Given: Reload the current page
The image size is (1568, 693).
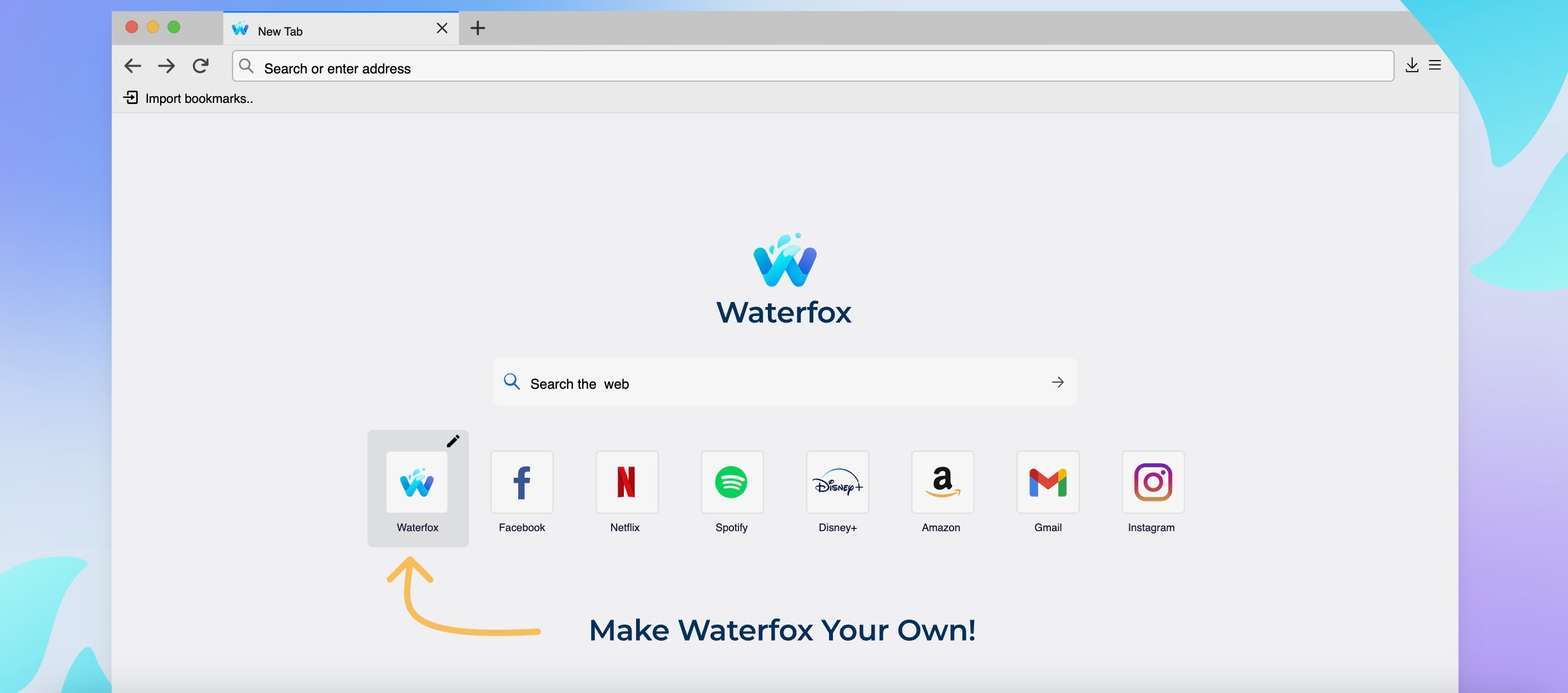Looking at the screenshot, I should coord(200,66).
